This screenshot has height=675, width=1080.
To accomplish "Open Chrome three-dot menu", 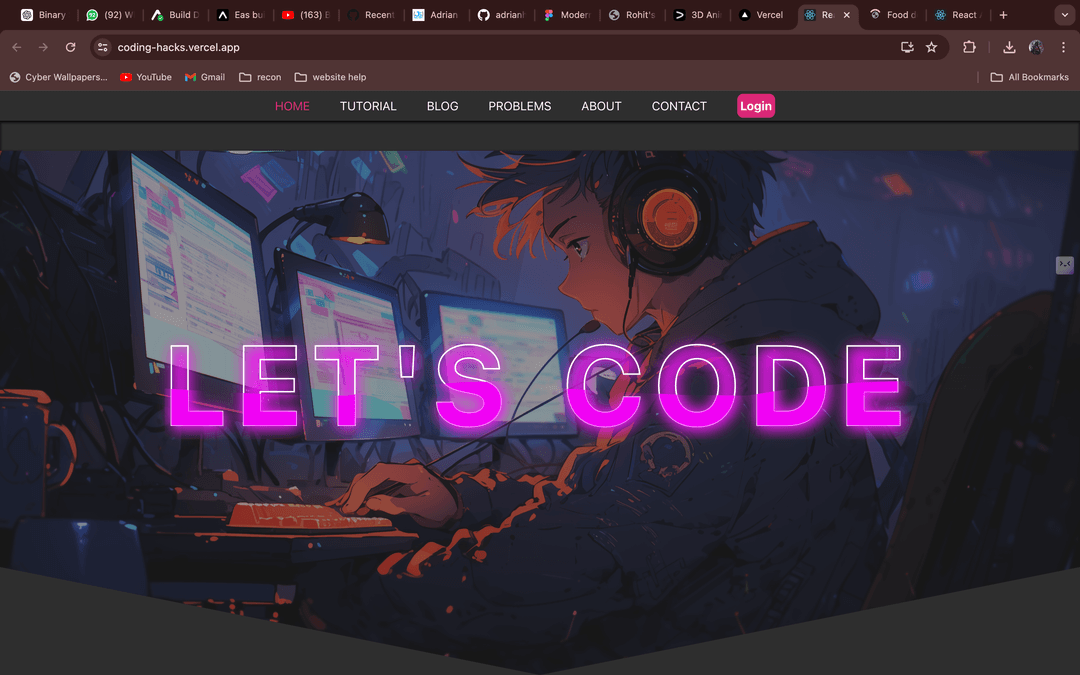I will pyautogui.click(x=1062, y=47).
